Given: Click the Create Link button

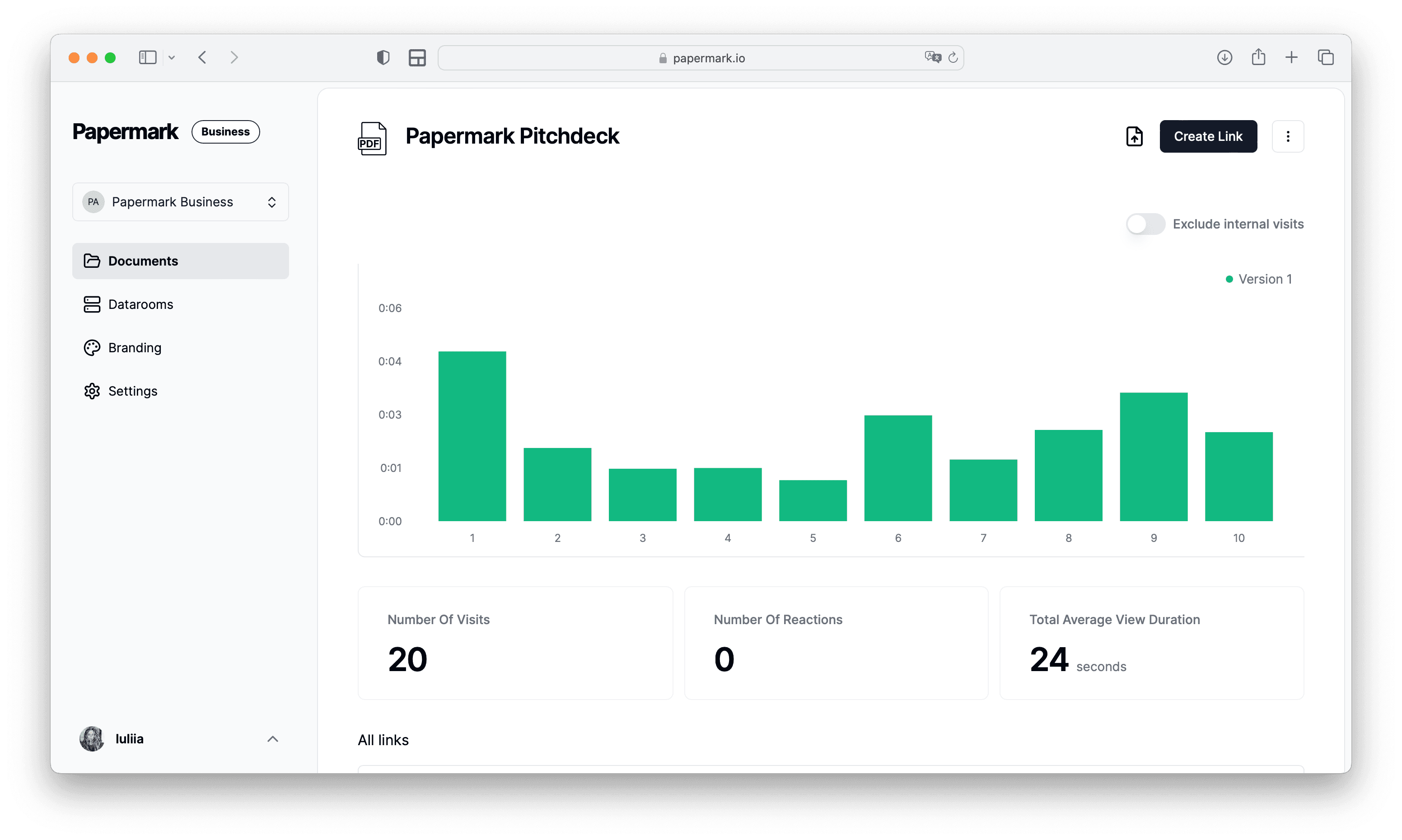Looking at the screenshot, I should (1208, 136).
